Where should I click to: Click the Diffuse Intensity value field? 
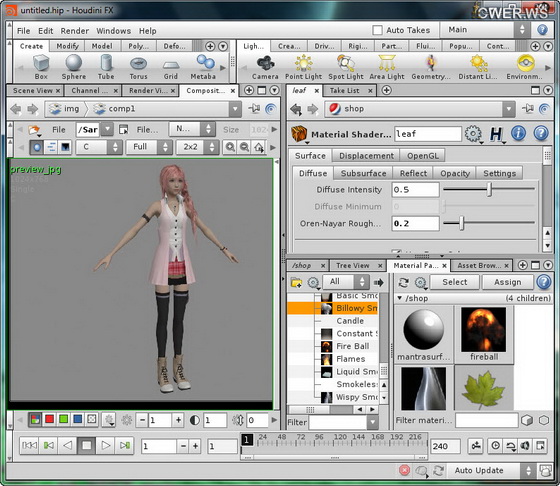tap(415, 190)
